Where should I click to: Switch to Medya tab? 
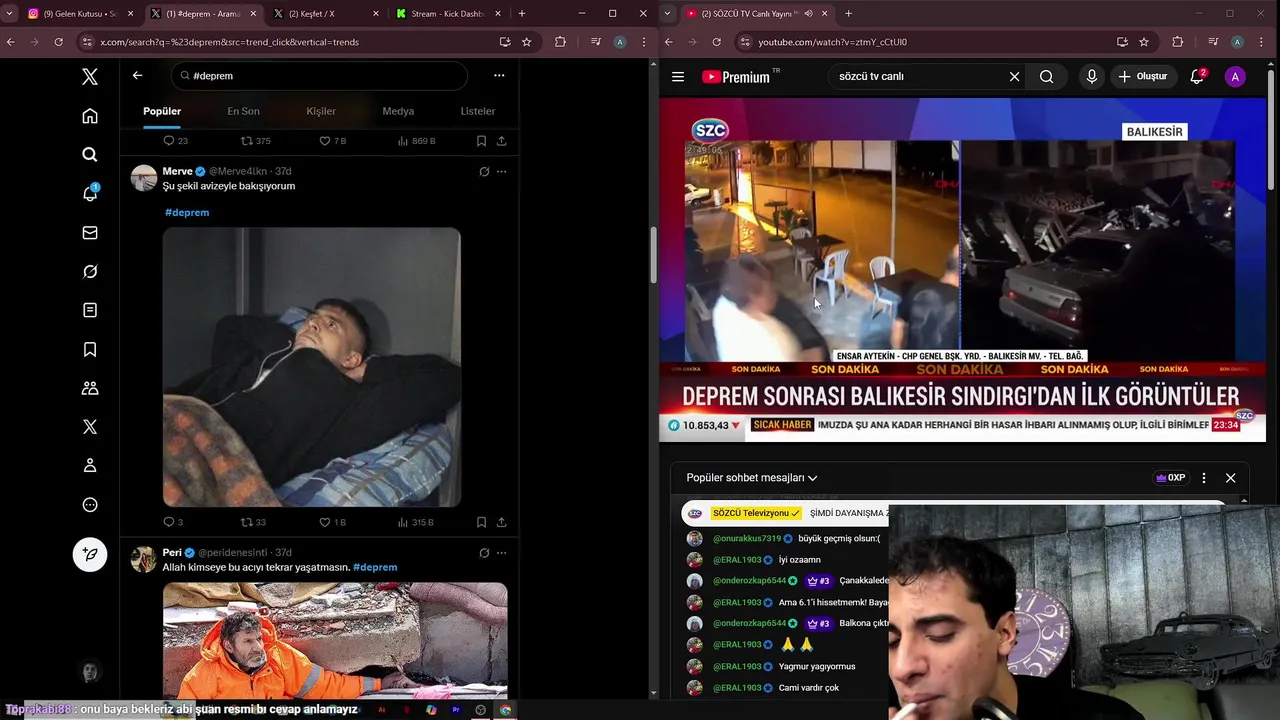point(398,111)
